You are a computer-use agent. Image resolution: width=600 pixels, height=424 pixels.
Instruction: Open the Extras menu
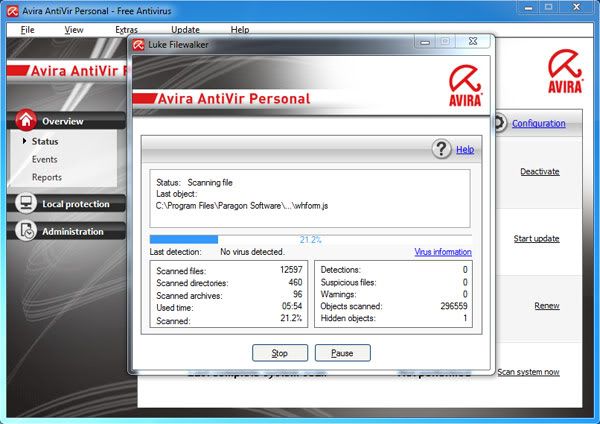pos(126,30)
